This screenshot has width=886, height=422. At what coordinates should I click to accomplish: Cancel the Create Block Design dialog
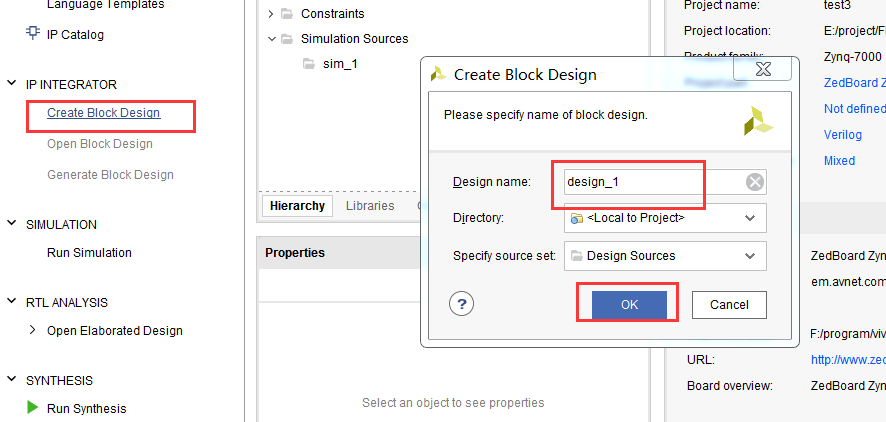tap(729, 305)
